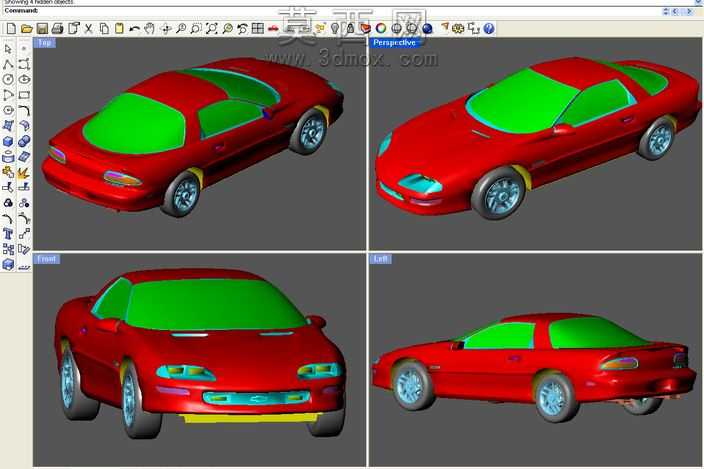Activate the Rotate view tool

[166, 29]
